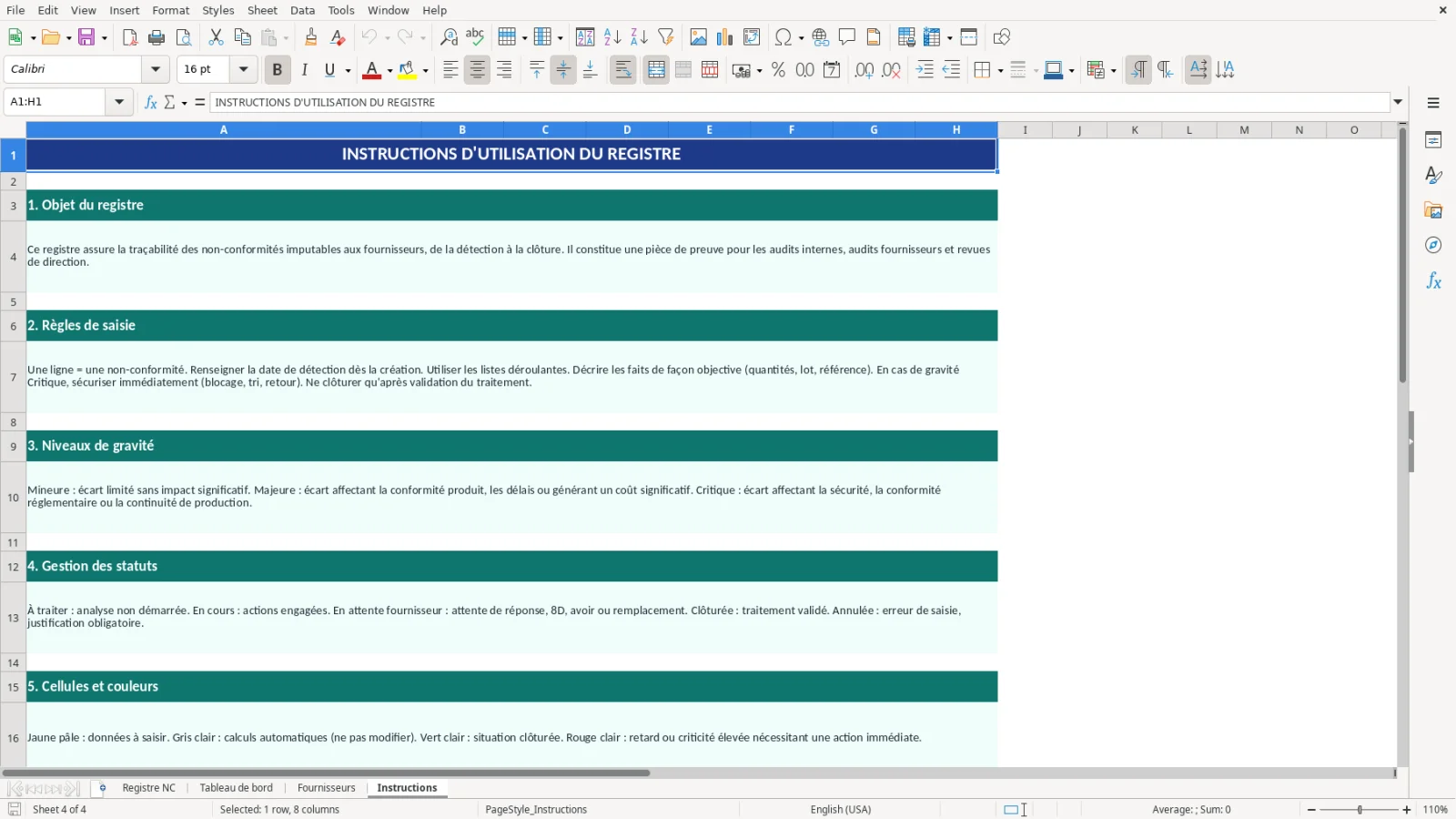1456x819 pixels.
Task: Open Borders dropdown arrow
Action: tap(1000, 71)
